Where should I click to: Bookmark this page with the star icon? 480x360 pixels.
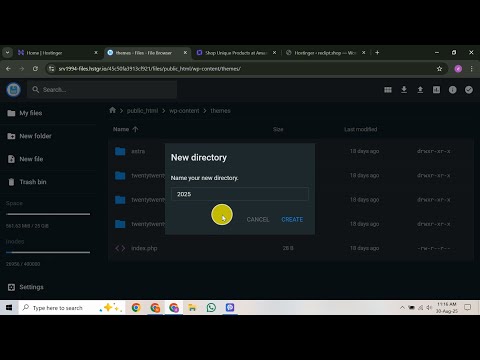pyautogui.click(x=439, y=69)
